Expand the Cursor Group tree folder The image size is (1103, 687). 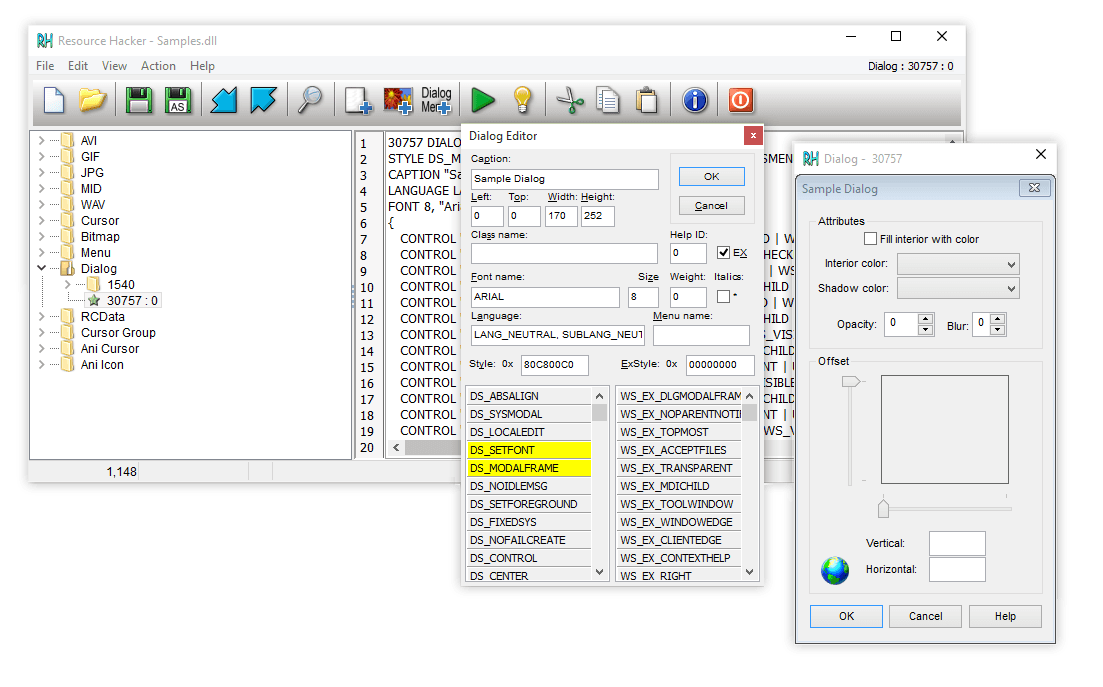point(42,333)
